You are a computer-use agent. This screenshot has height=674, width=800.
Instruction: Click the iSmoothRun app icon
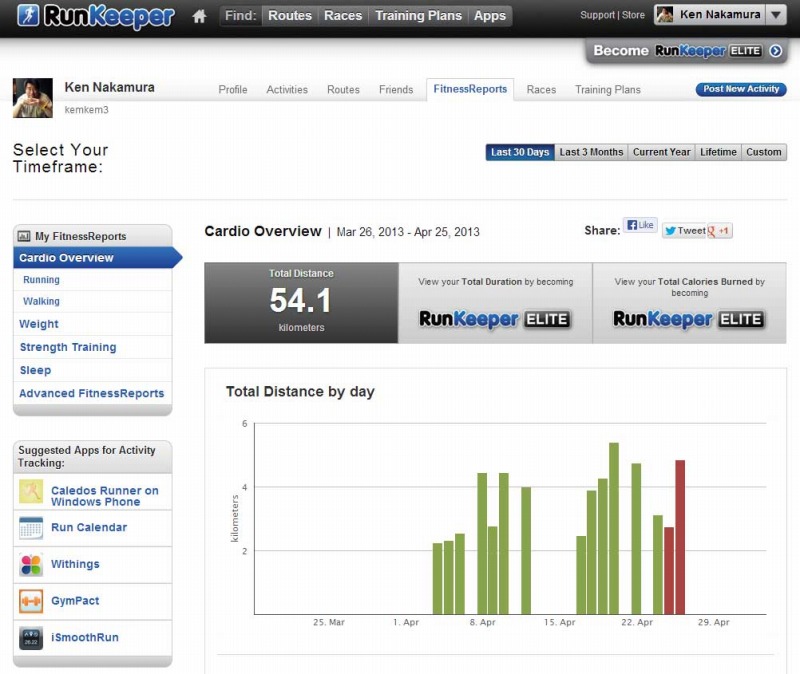[x=31, y=638]
